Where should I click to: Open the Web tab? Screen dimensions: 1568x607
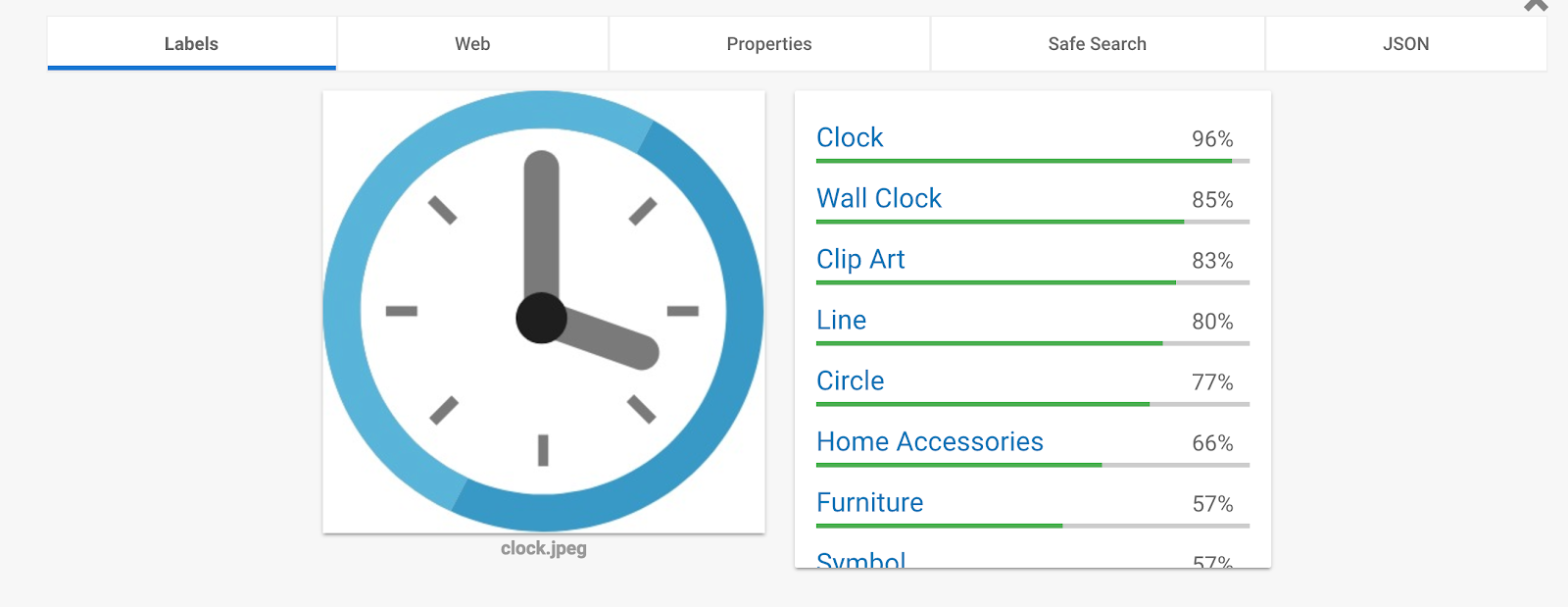[472, 43]
